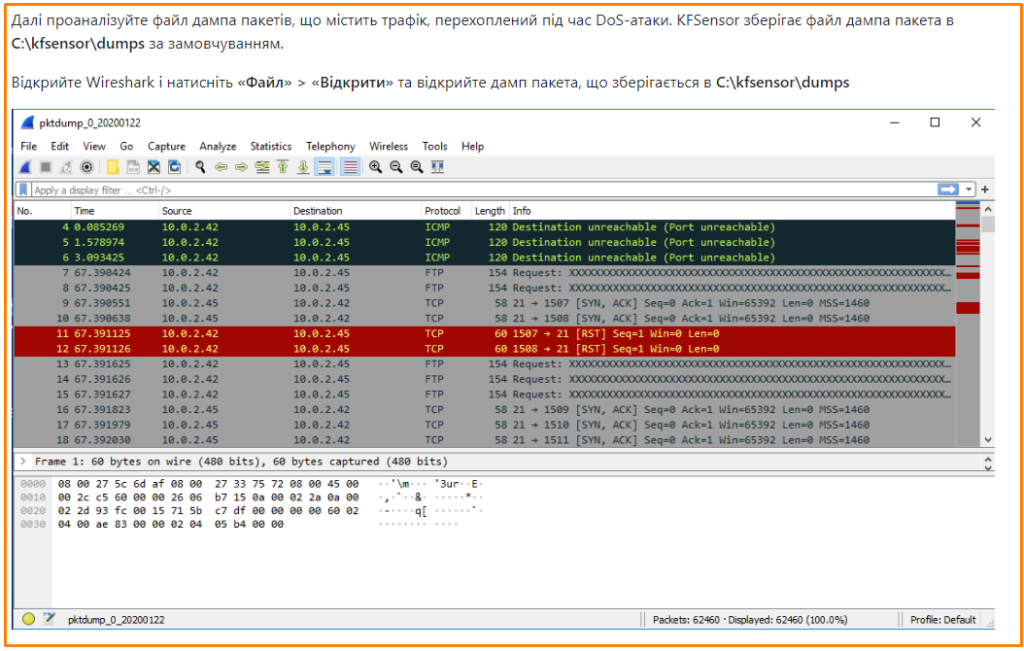Sort packets by the Protocol column header

[446, 211]
